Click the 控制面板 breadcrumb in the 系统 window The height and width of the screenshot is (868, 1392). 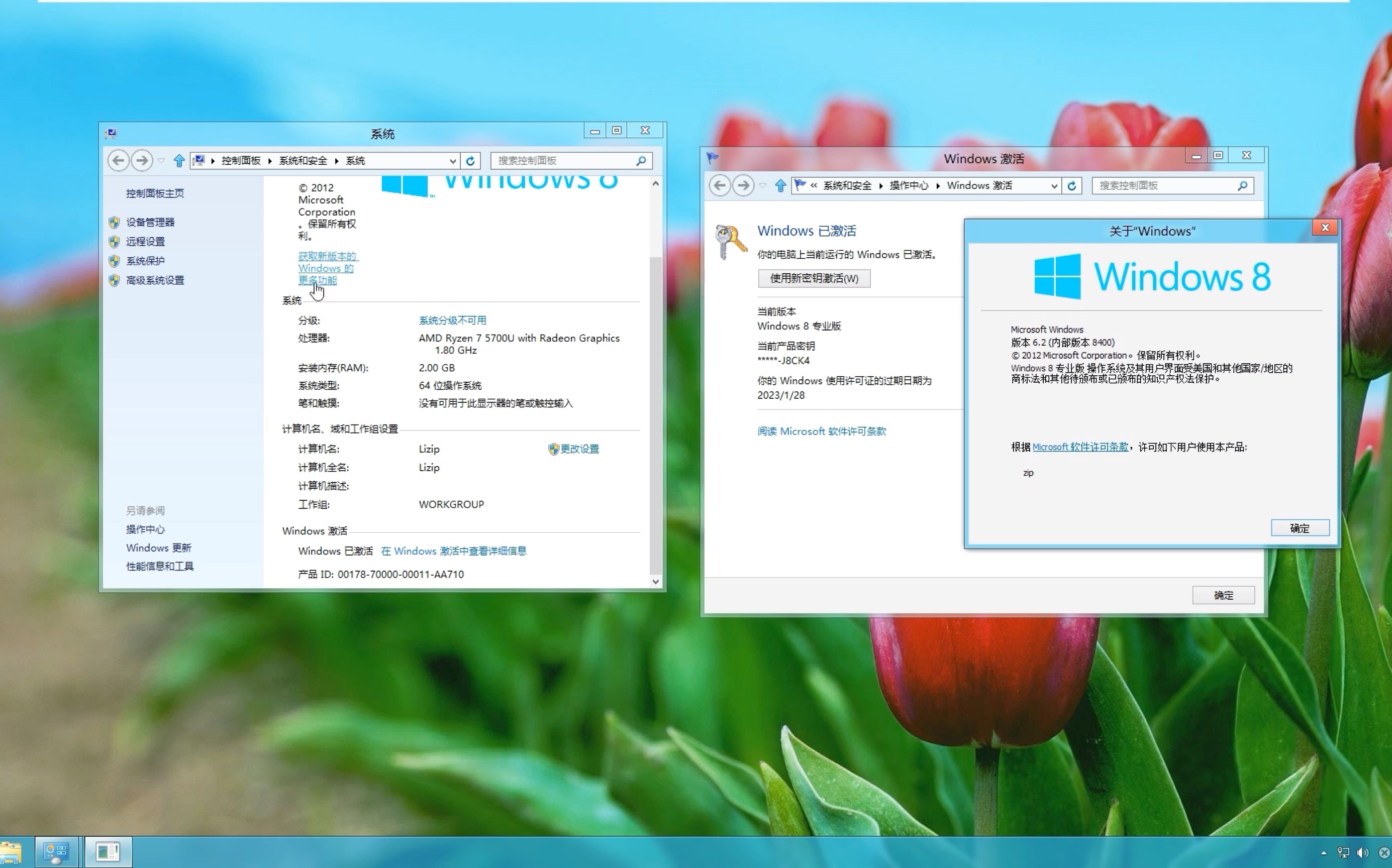point(241,161)
